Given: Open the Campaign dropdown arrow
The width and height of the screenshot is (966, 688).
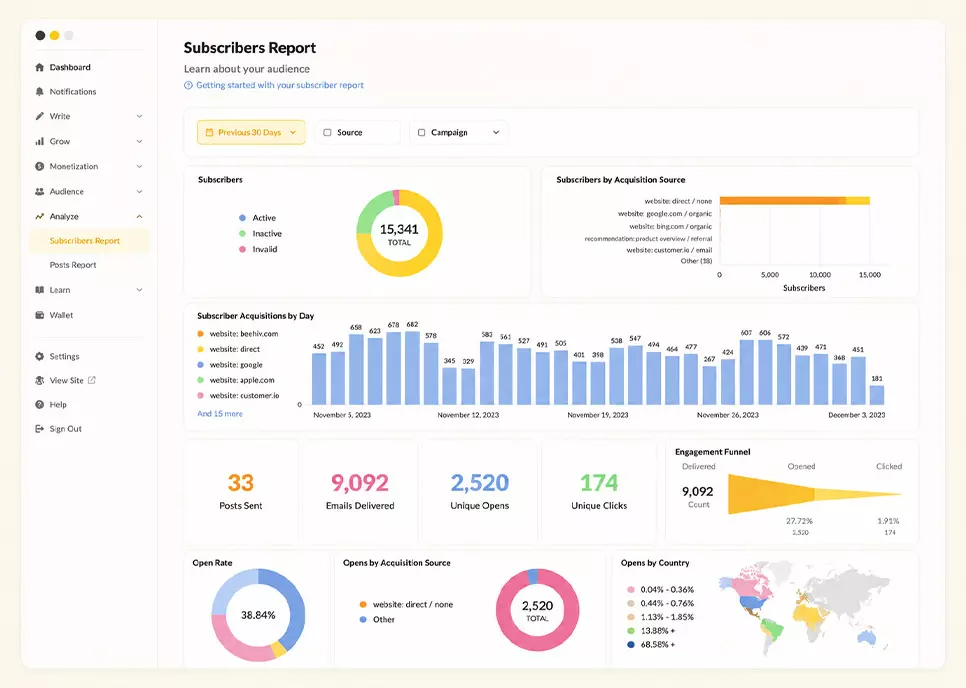Looking at the screenshot, I should [496, 132].
